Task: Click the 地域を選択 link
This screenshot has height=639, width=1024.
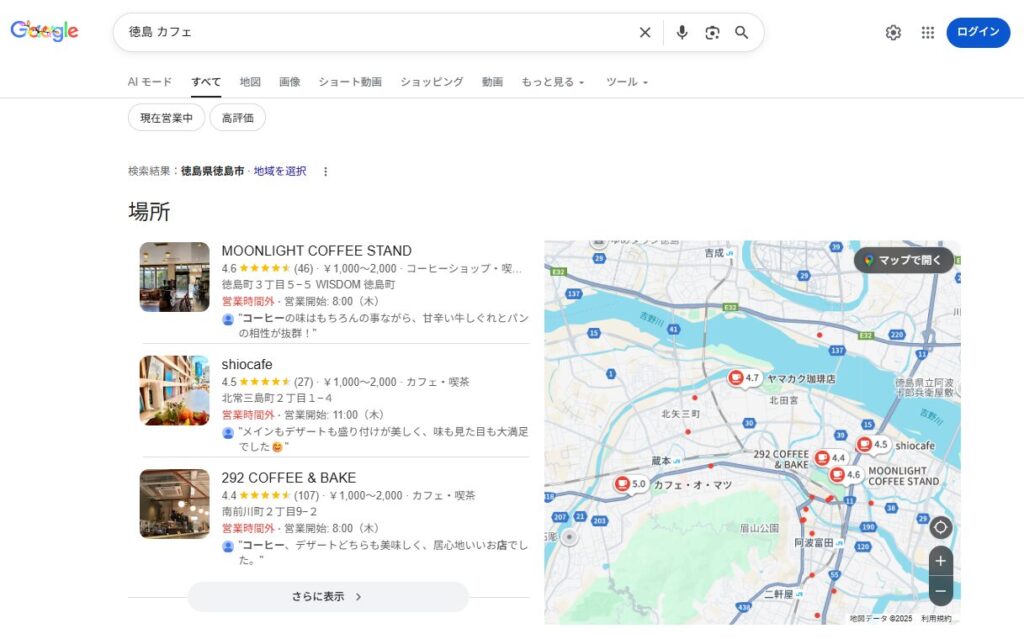Action: pyautogui.click(x=280, y=171)
